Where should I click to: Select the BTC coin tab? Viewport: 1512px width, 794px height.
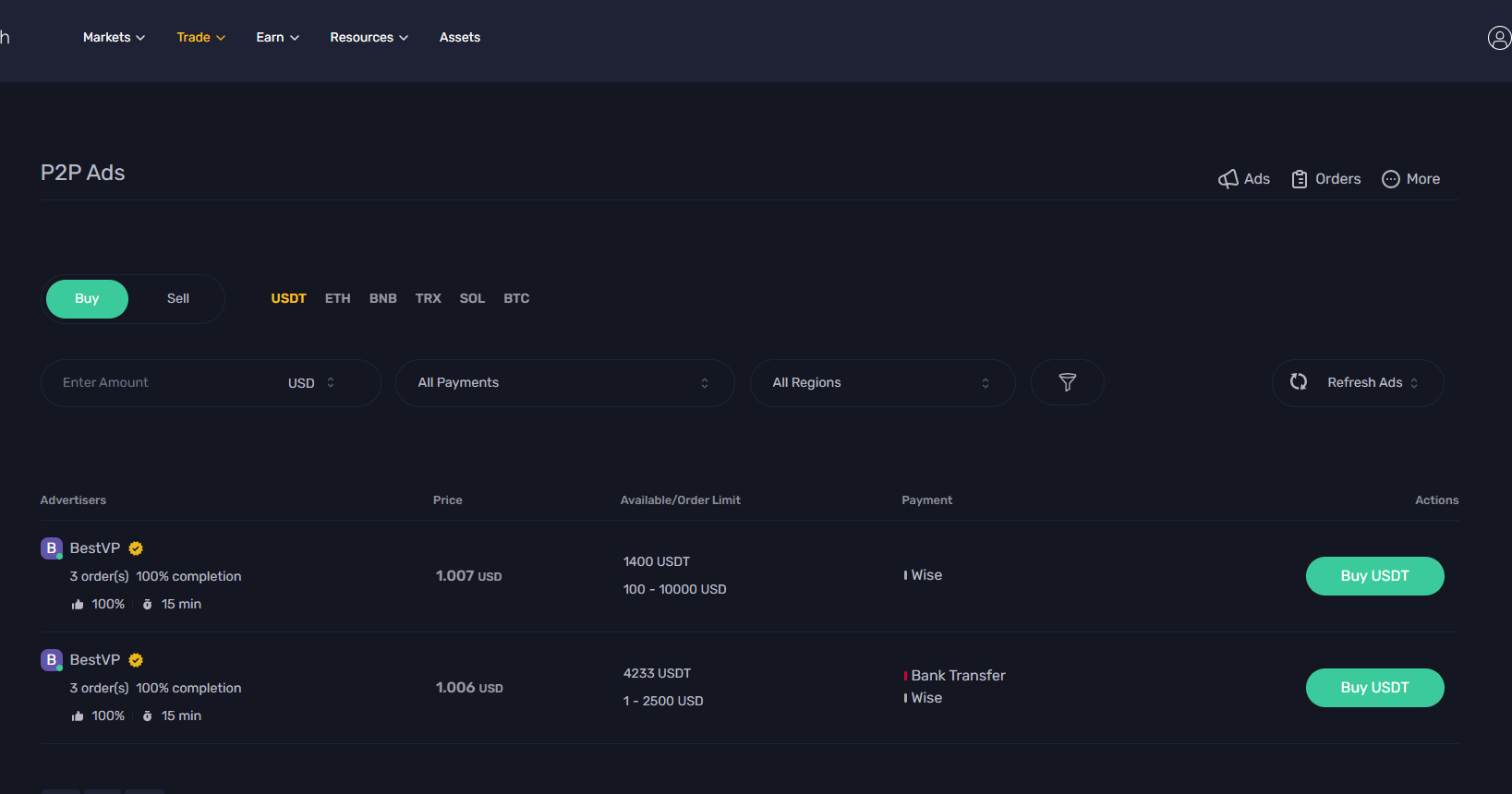click(516, 299)
